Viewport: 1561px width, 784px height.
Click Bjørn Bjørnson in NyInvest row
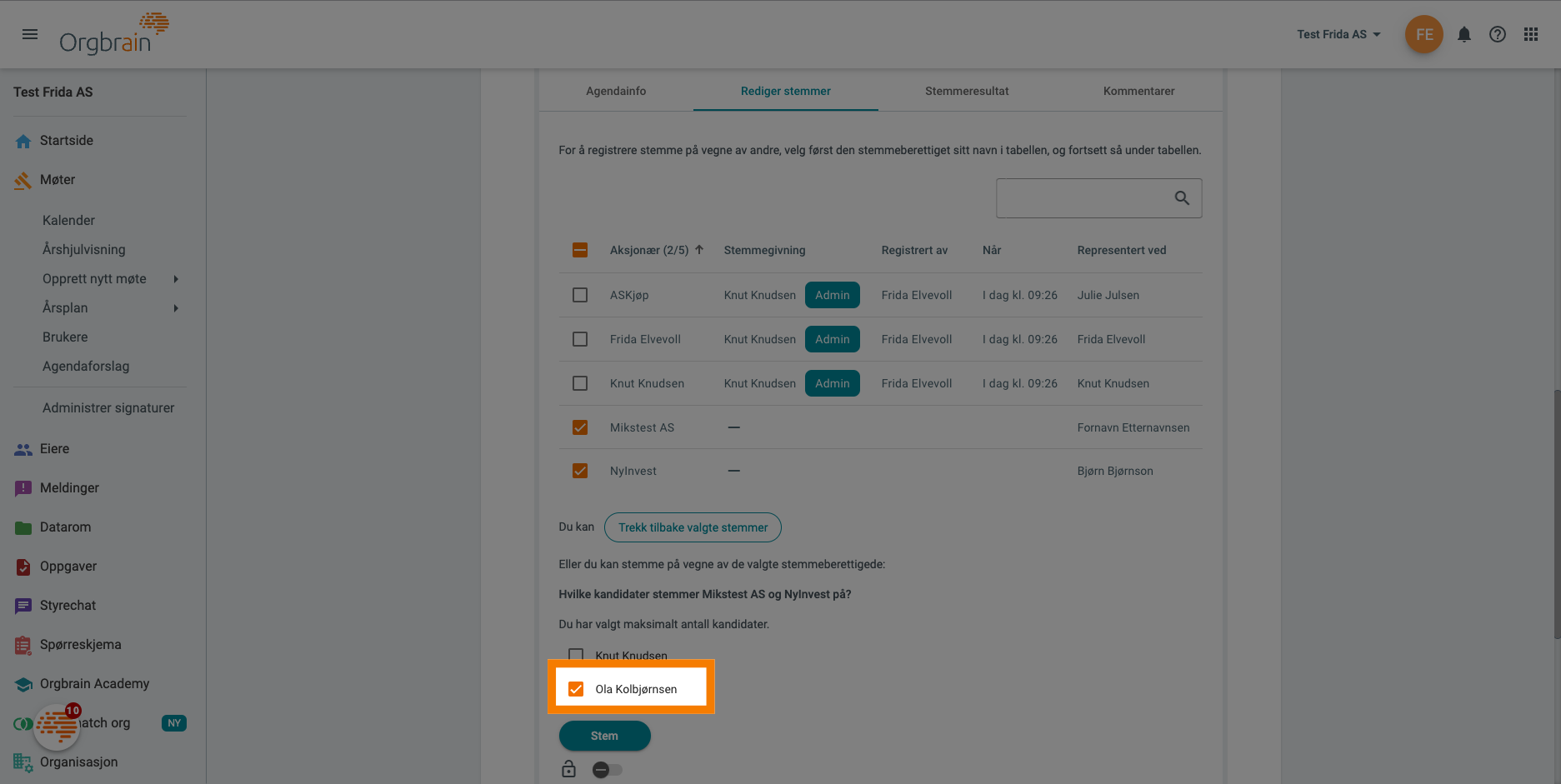pyautogui.click(x=1115, y=471)
